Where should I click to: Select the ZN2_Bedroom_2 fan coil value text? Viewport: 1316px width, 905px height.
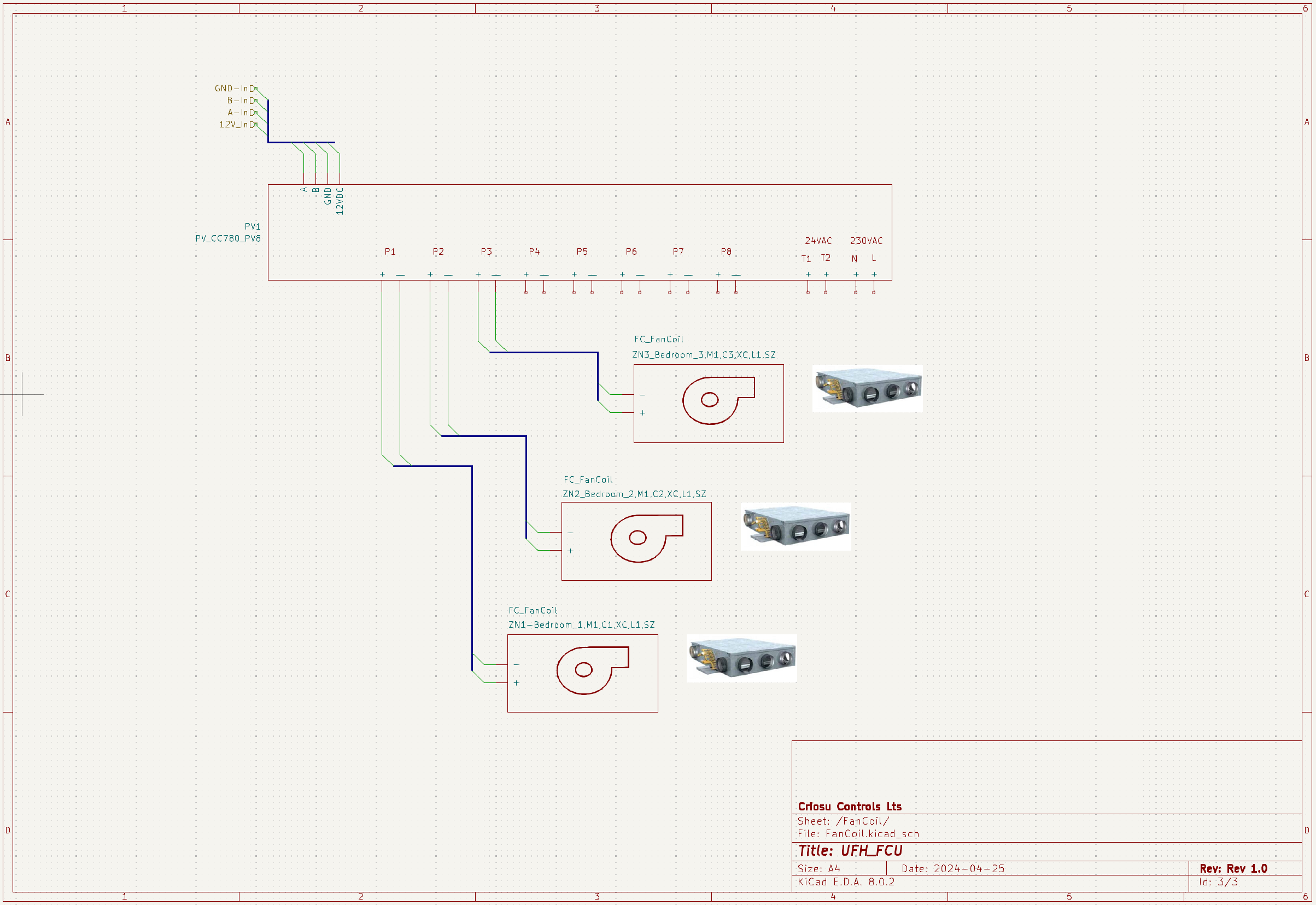coord(634,494)
